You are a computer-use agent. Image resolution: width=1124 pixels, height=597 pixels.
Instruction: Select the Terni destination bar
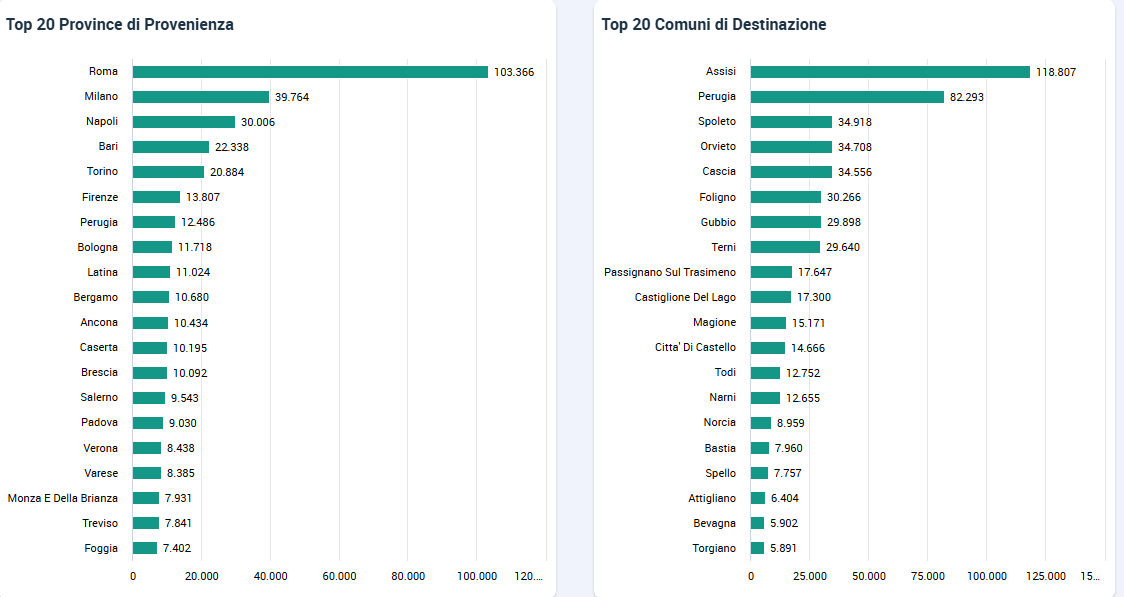(x=785, y=247)
